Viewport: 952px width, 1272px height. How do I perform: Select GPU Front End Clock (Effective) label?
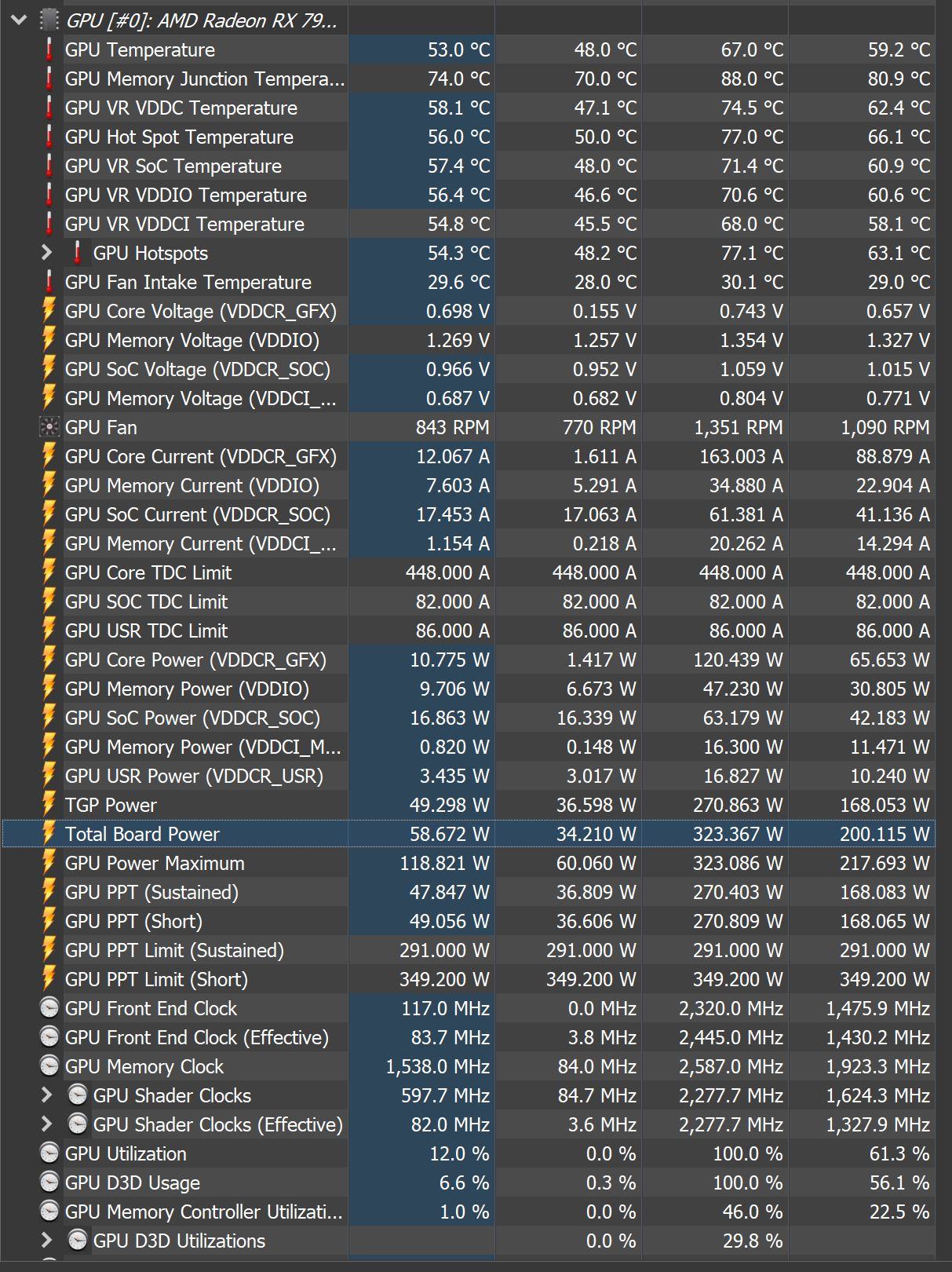[x=197, y=1037]
